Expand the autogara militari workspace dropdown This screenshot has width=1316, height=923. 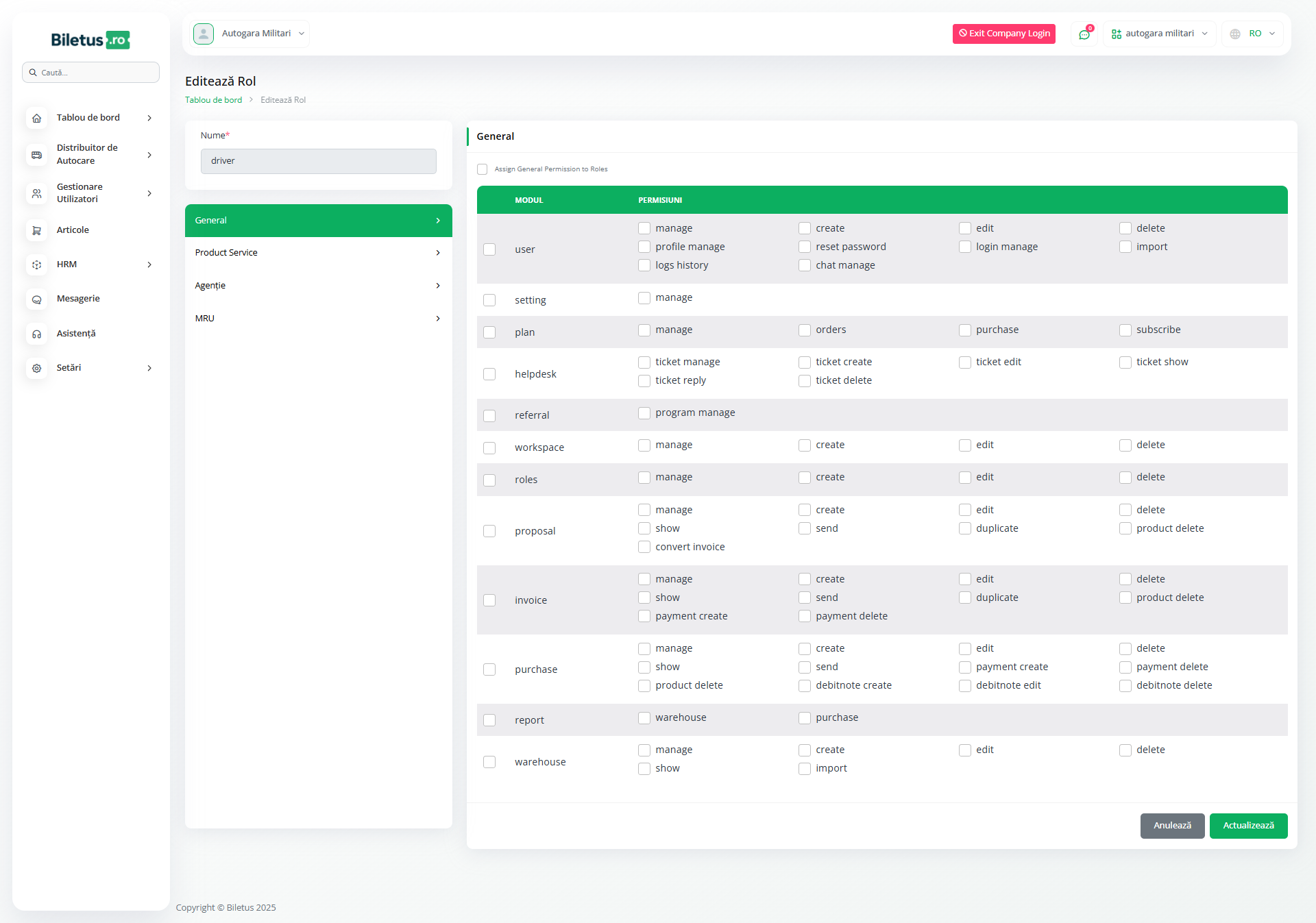pos(1160,34)
